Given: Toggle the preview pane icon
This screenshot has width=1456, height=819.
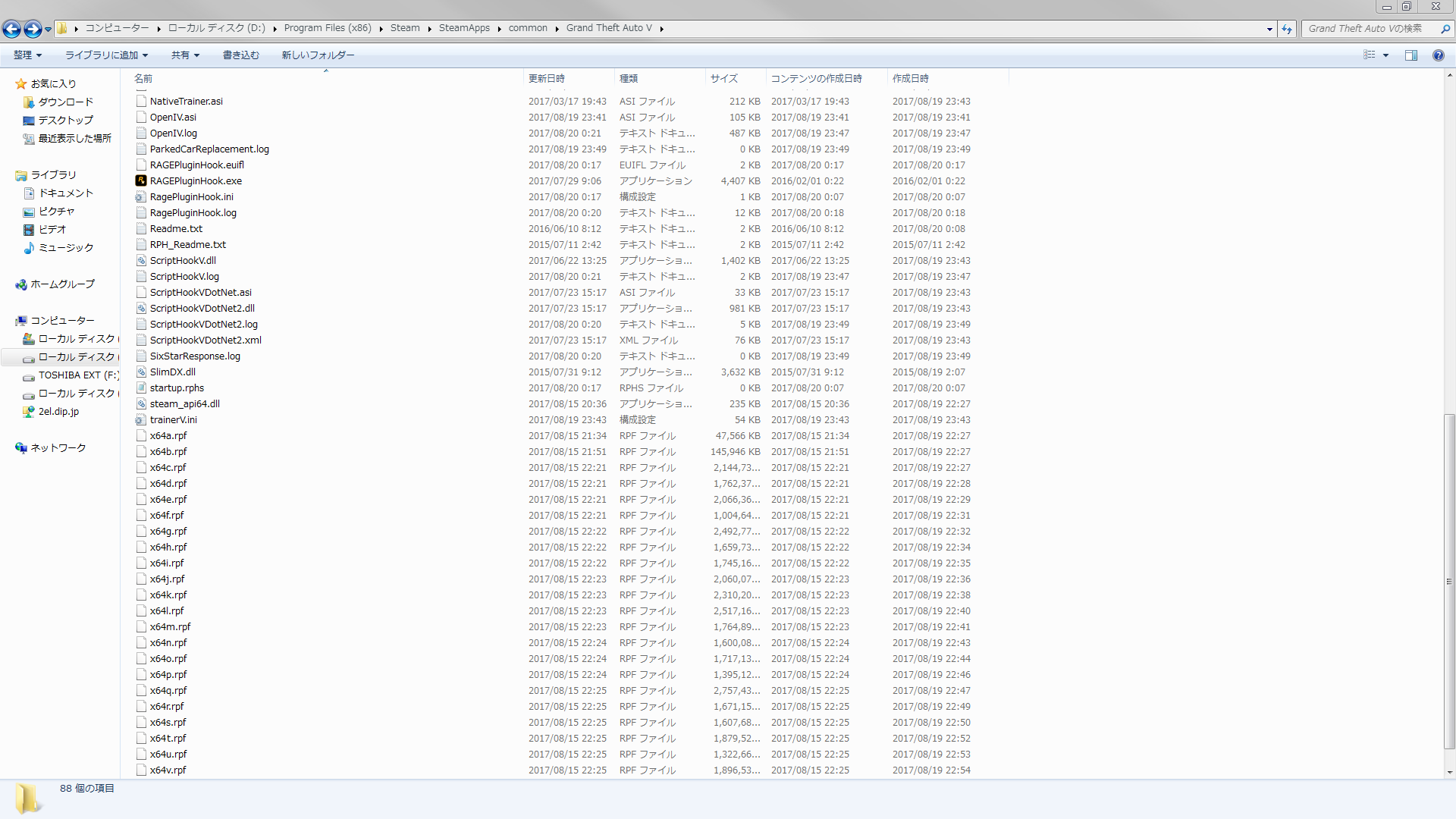Looking at the screenshot, I should pyautogui.click(x=1410, y=55).
